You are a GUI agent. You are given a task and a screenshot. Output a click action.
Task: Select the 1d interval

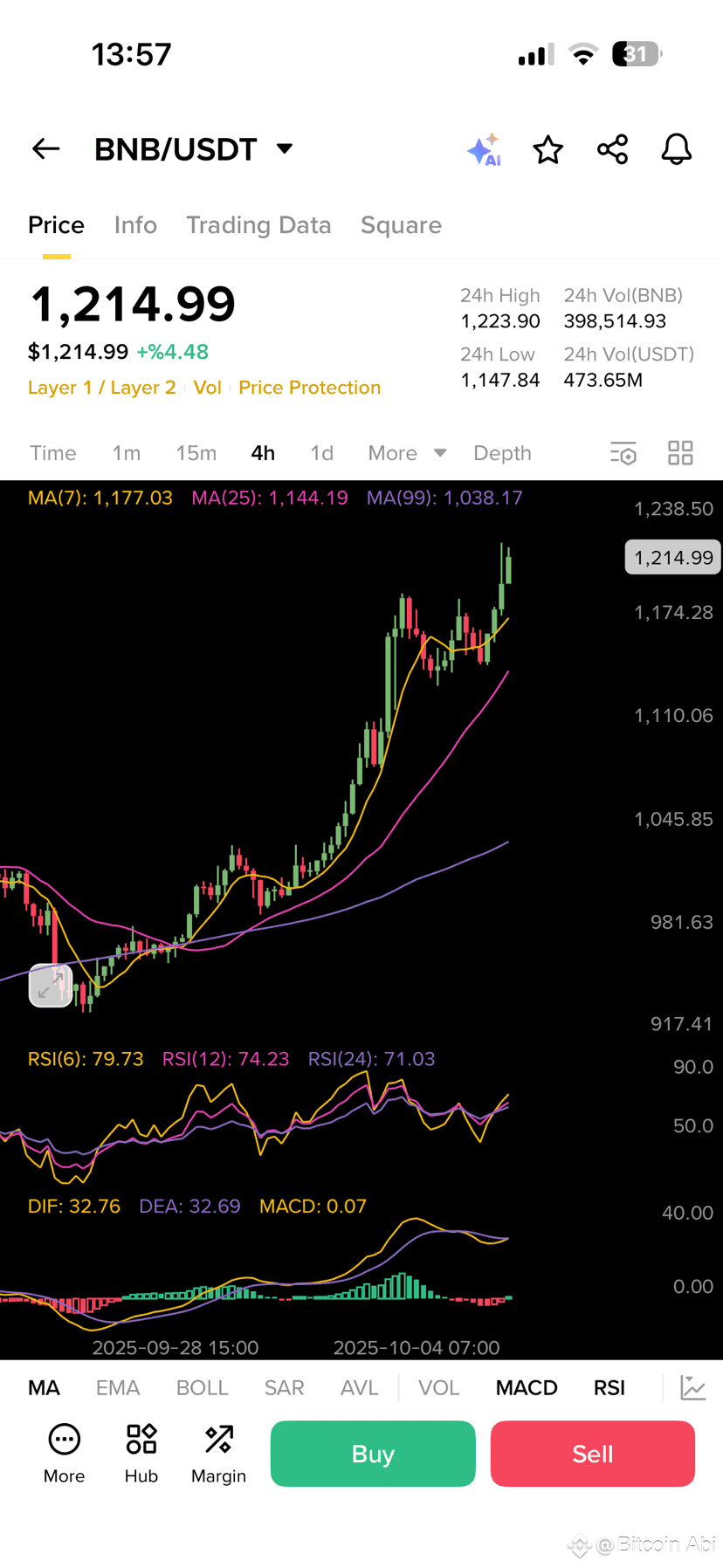pyautogui.click(x=322, y=453)
